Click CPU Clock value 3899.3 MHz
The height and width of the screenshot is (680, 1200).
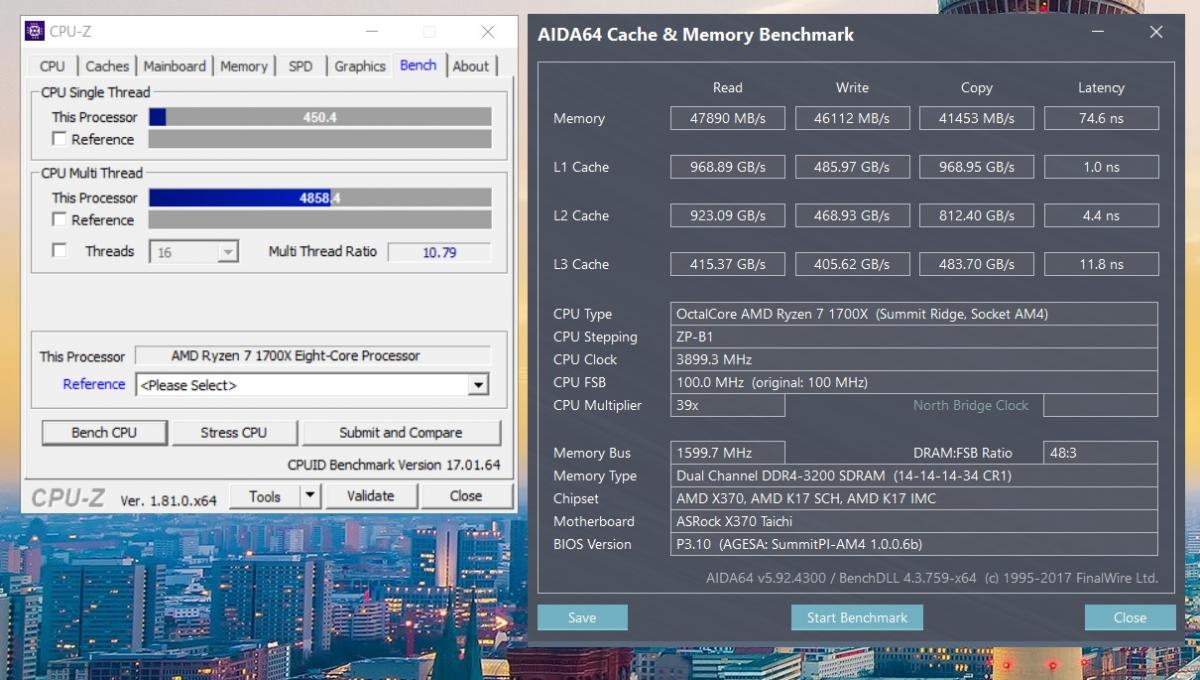click(915, 359)
